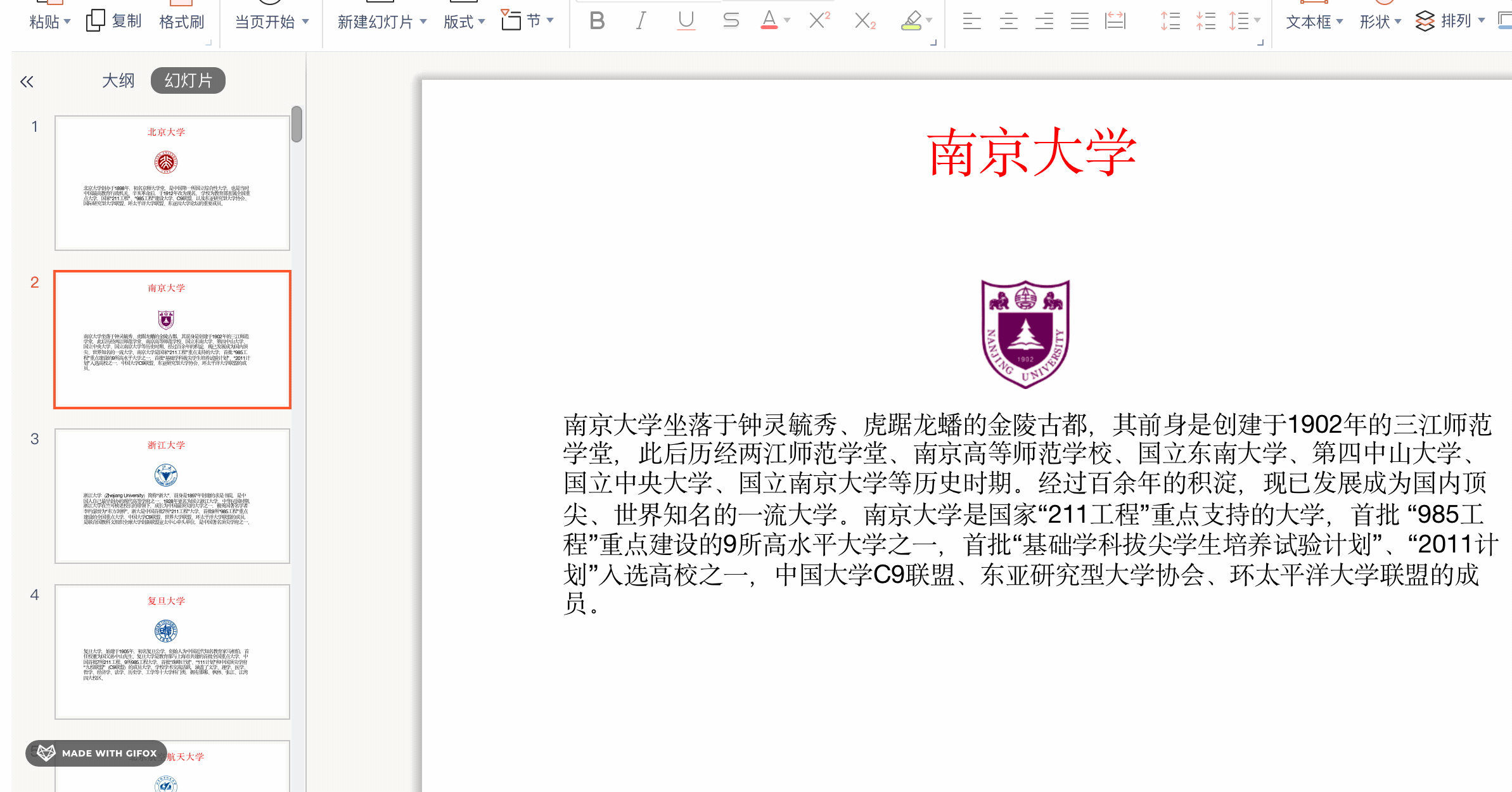Switch to the 大纲 outline tab
Viewport: 1512px width, 792px height.
118,80
